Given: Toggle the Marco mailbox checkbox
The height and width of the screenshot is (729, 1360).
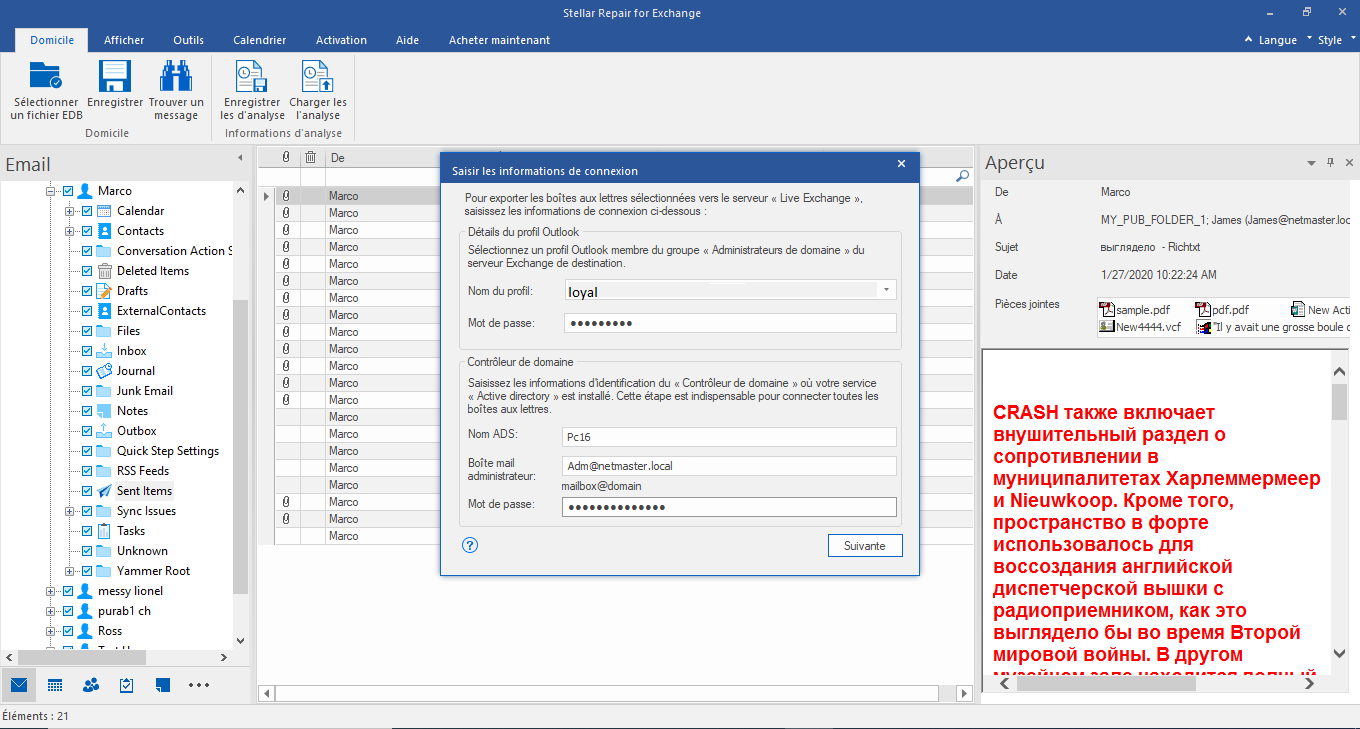Looking at the screenshot, I should [68, 191].
